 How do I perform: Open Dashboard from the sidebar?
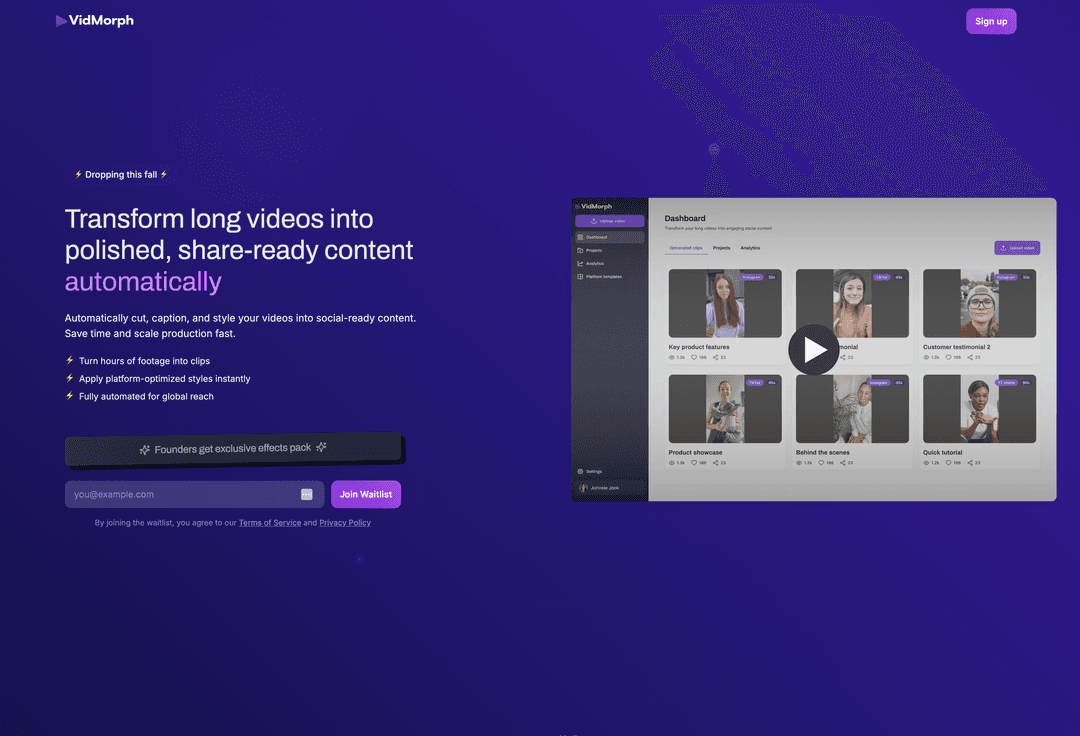[x=597, y=236]
